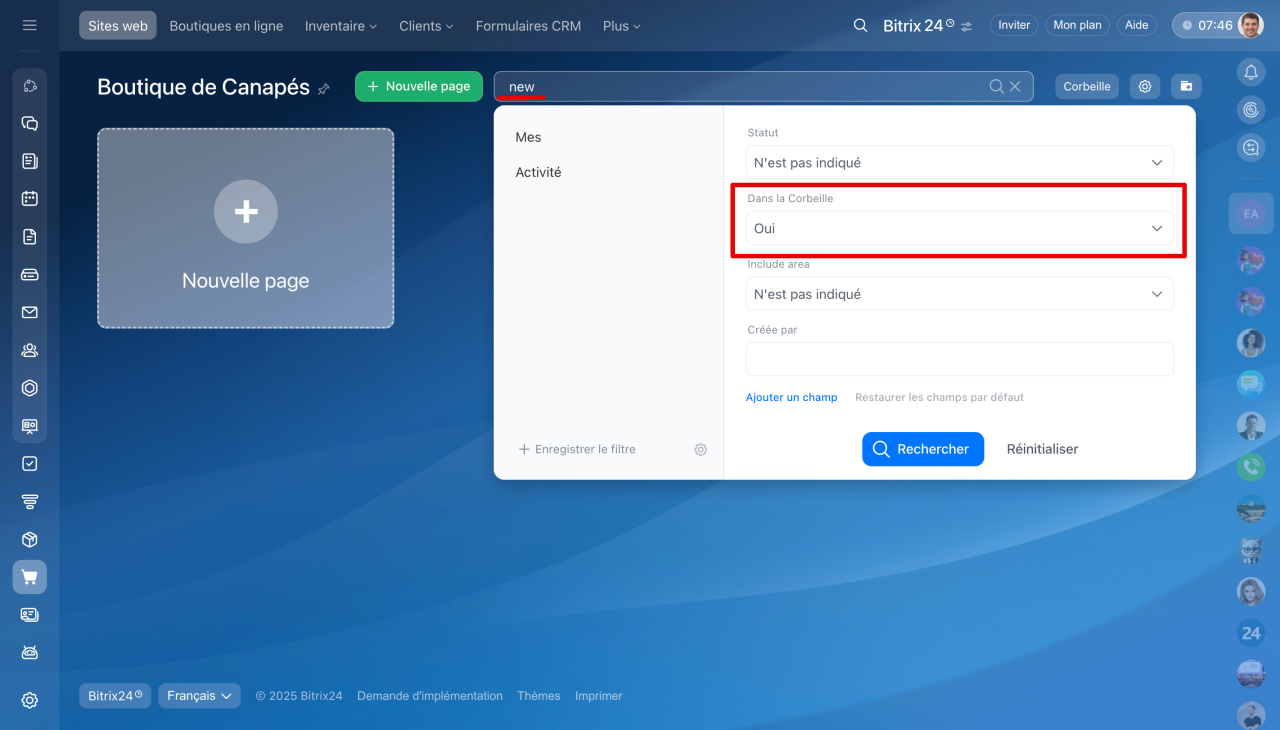Open the notifications bell icon

[1250, 72]
